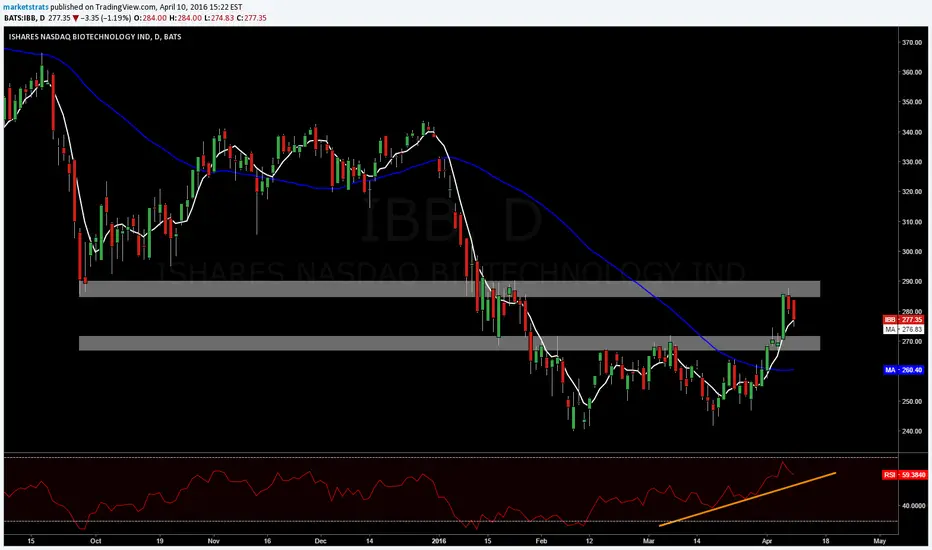The image size is (932, 550).
Task: Click the 330.00 price axis label
Action: [x=912, y=162]
